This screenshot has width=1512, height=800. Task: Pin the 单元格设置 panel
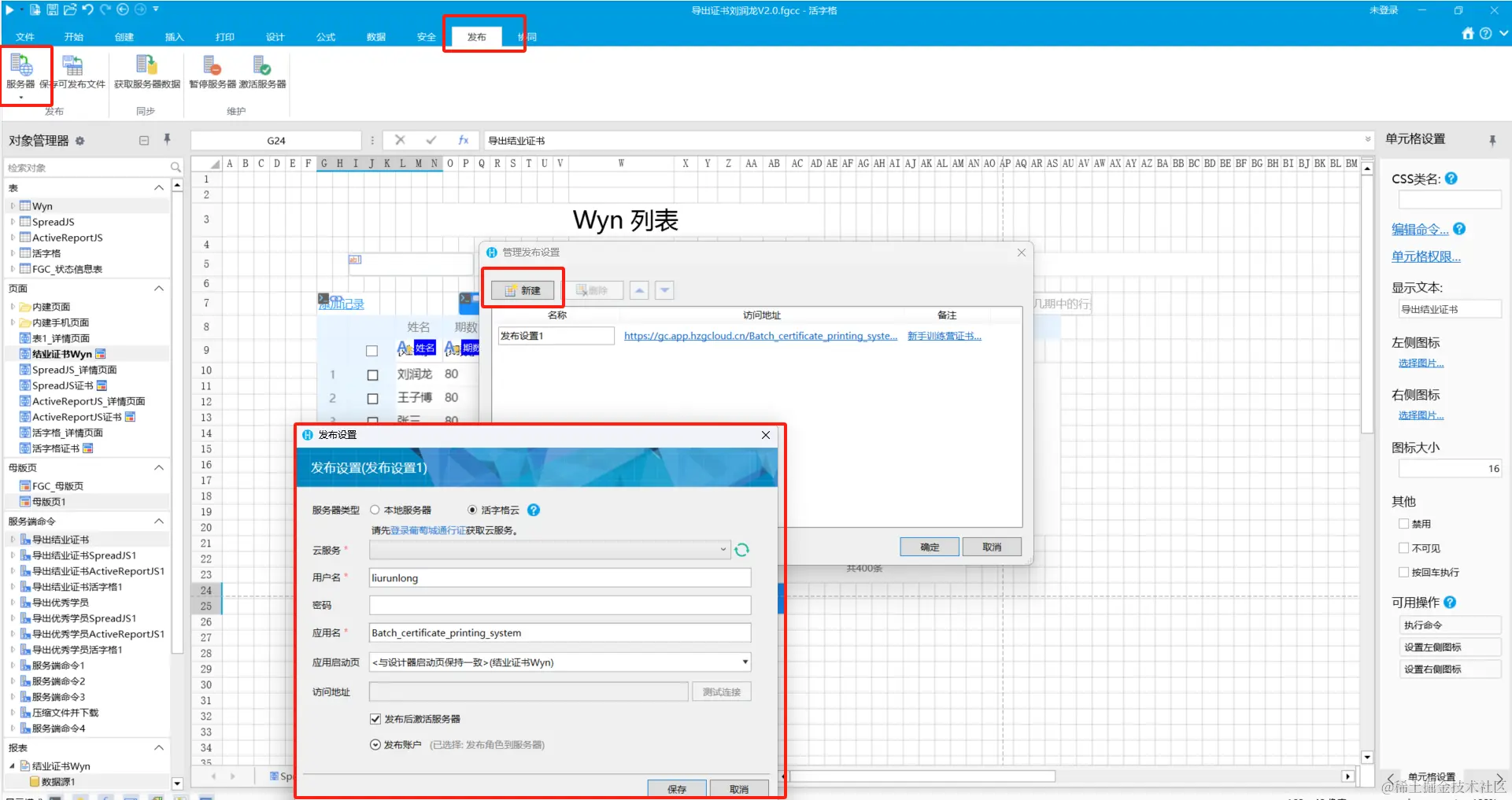click(1492, 140)
